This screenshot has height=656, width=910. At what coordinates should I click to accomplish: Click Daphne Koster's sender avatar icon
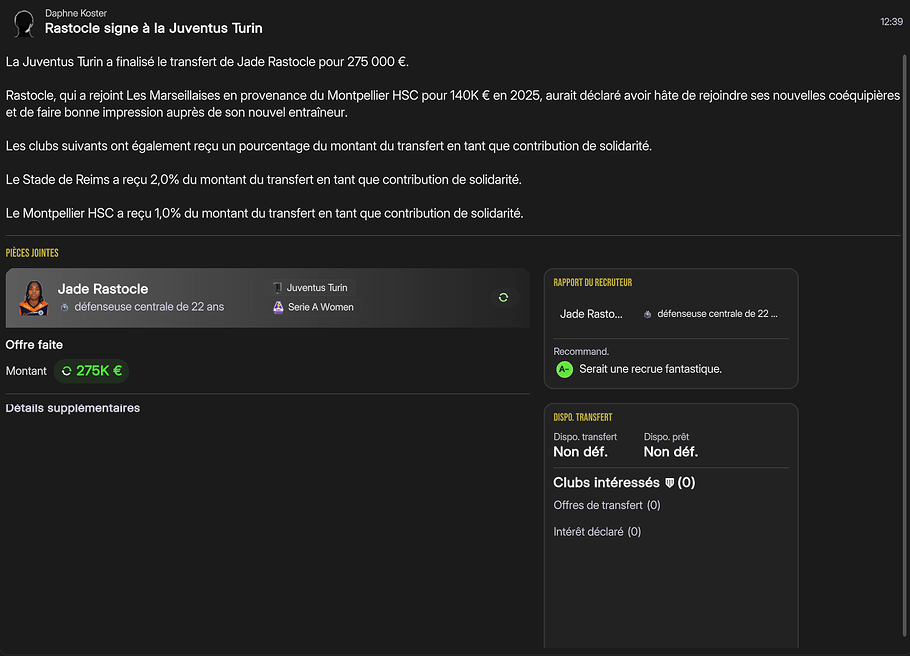(25, 22)
